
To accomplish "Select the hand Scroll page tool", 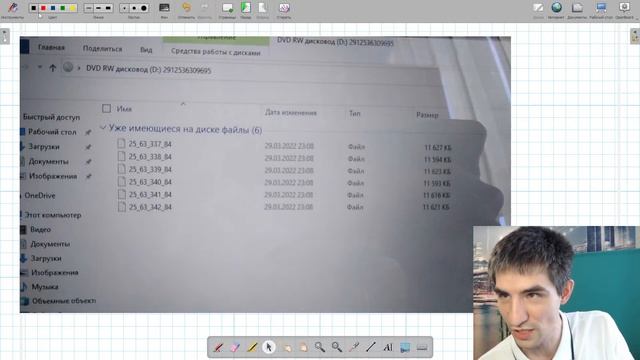I will click(x=303, y=347).
